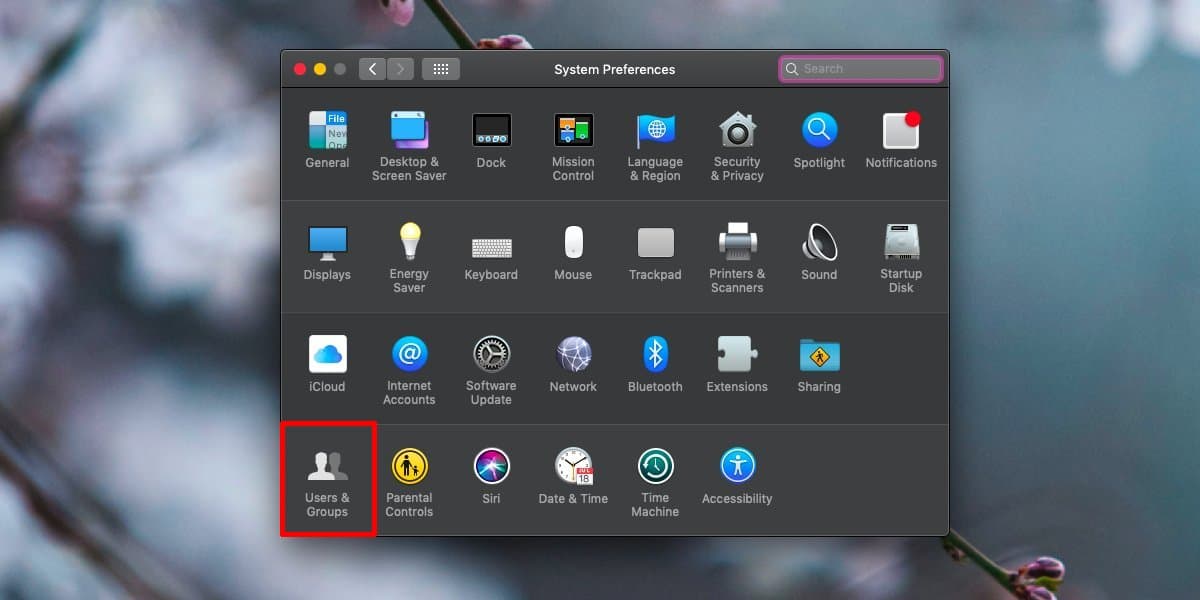
Task: Open Siri preferences
Action: pyautogui.click(x=491, y=476)
